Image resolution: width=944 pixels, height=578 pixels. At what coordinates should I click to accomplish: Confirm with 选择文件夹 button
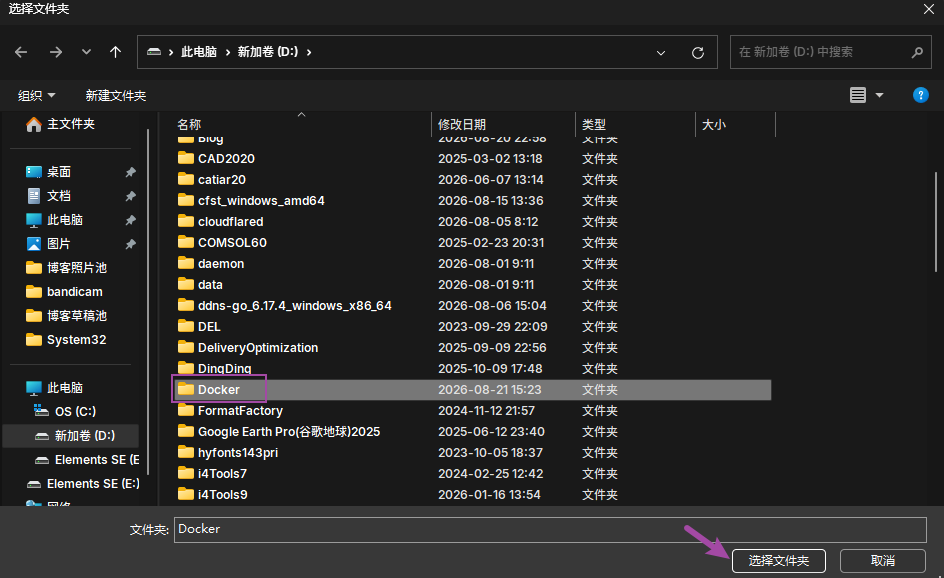coord(778,561)
